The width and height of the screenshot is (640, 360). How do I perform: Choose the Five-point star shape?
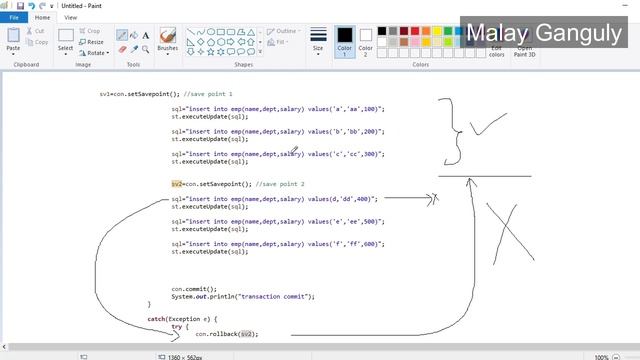coord(211,52)
